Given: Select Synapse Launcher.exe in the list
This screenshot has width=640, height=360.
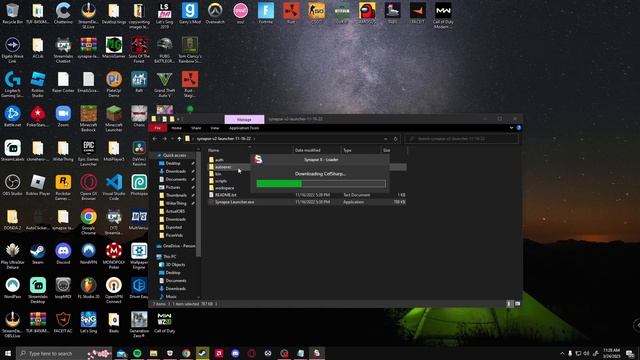Looking at the screenshot, I should (x=307, y=202).
